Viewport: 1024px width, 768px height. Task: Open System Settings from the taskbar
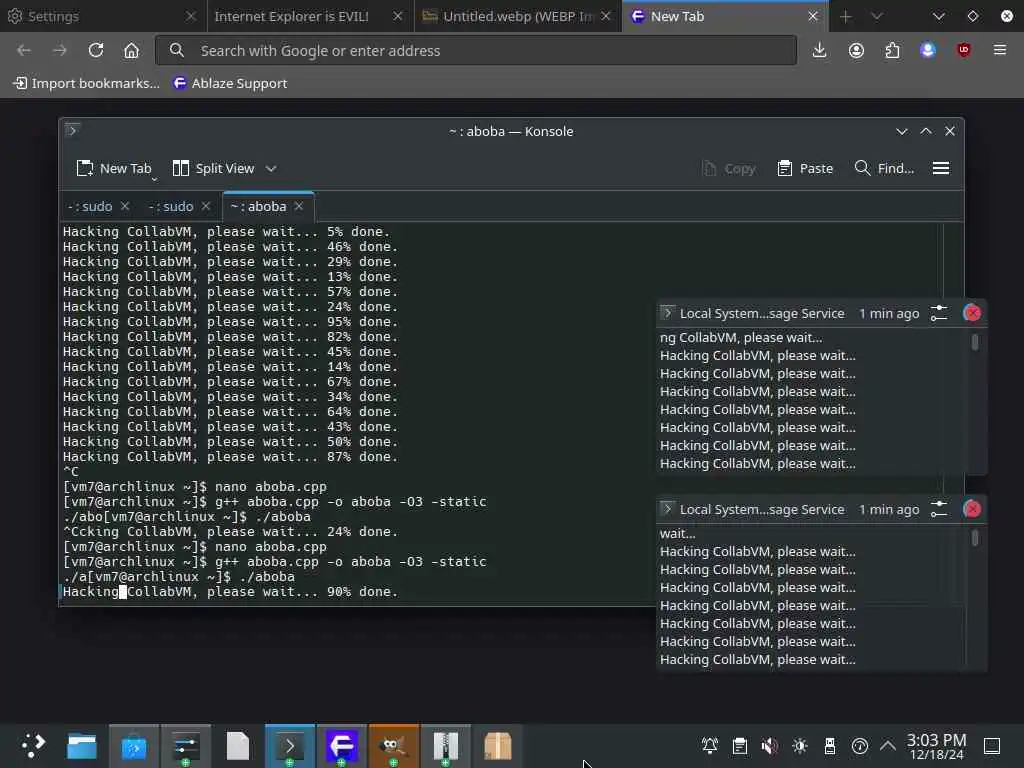[185, 746]
